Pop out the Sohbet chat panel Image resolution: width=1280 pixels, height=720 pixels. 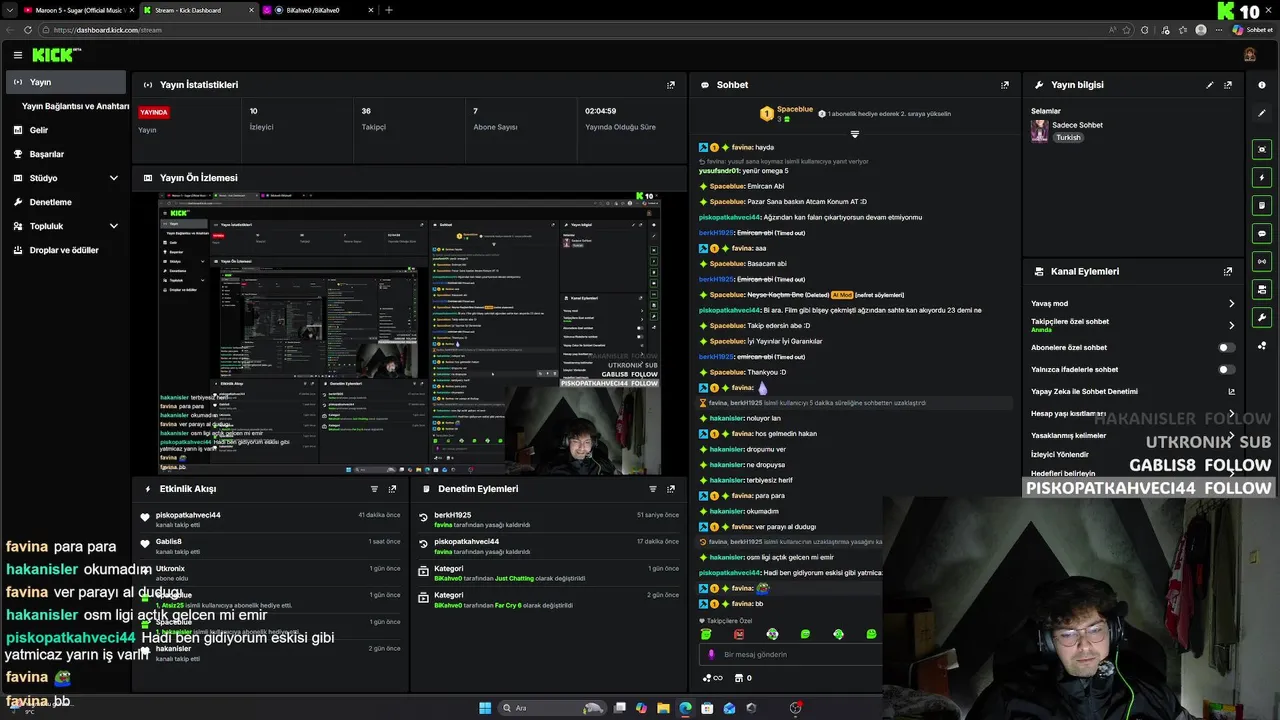1005,85
